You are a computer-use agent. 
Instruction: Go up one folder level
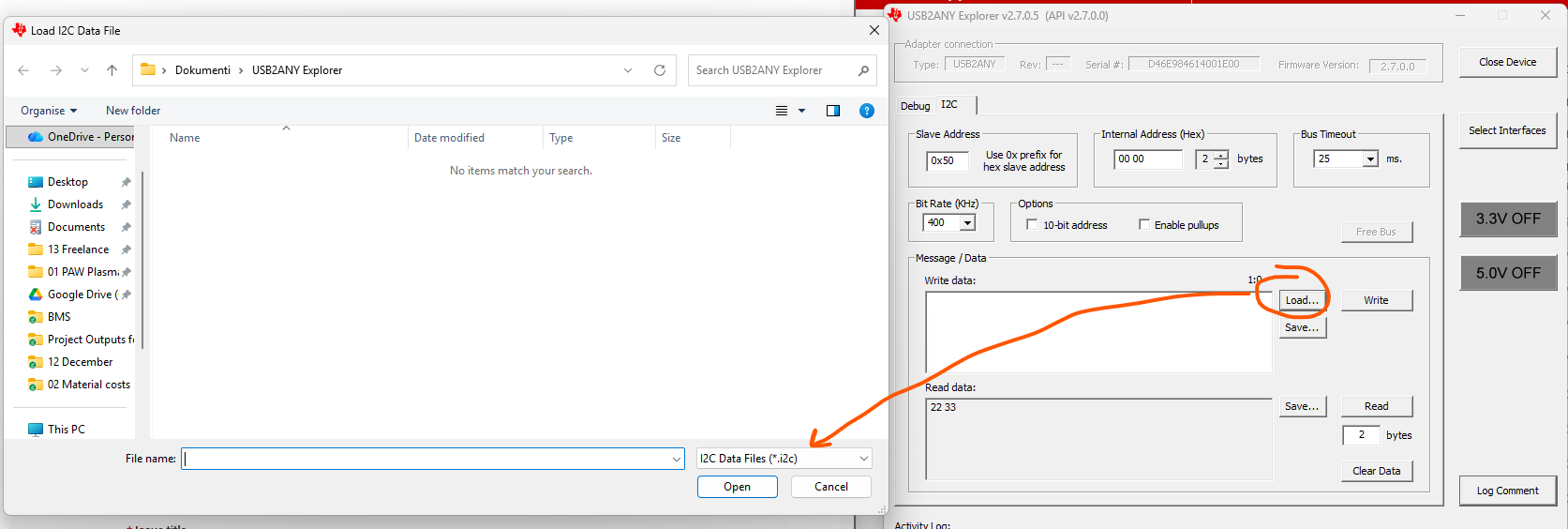(x=112, y=70)
